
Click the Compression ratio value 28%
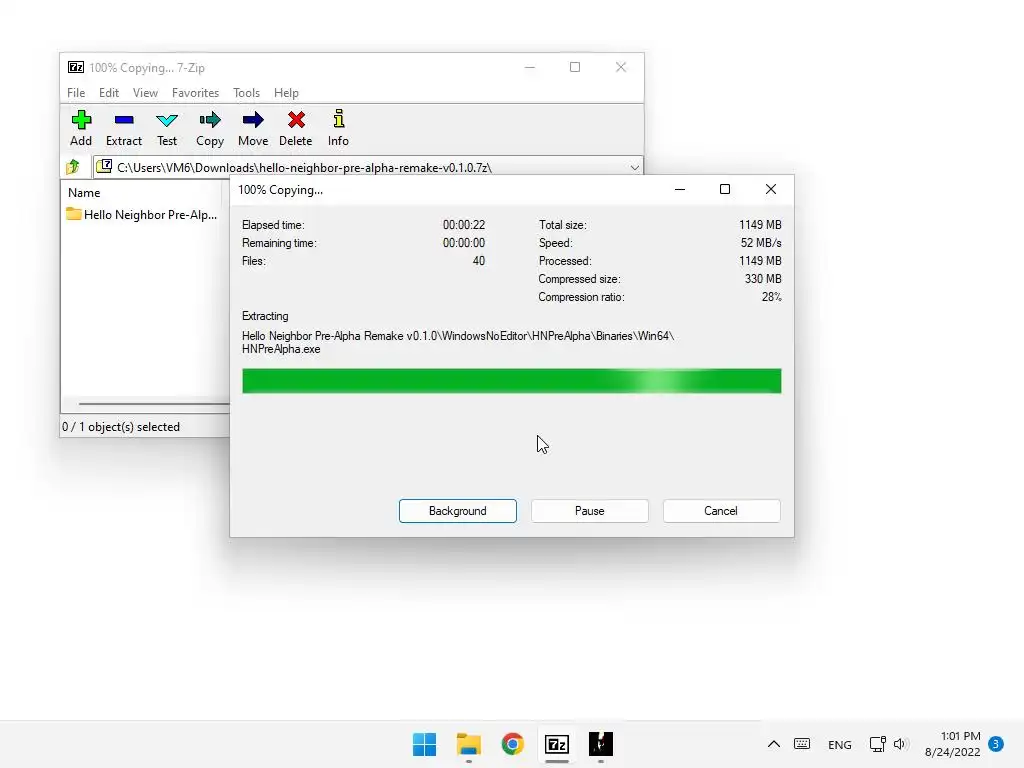(771, 297)
